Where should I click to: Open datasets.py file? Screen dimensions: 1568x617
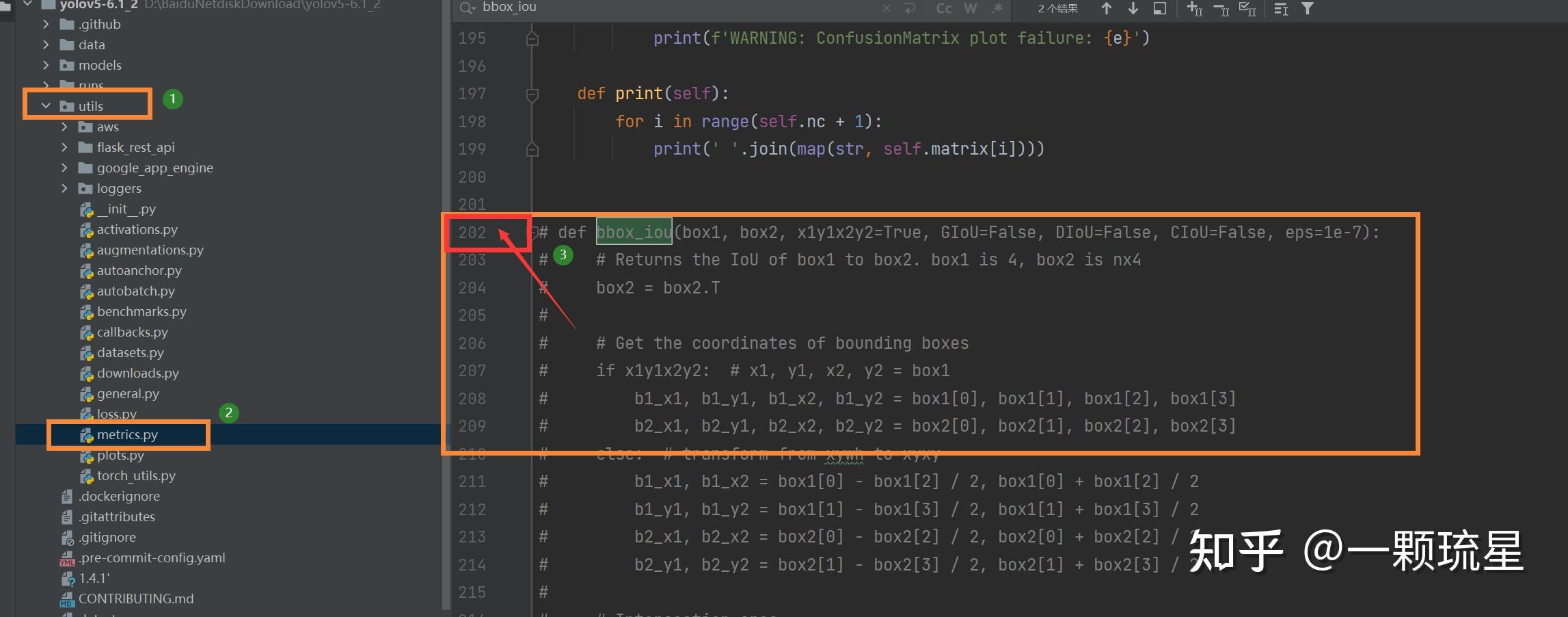click(131, 352)
